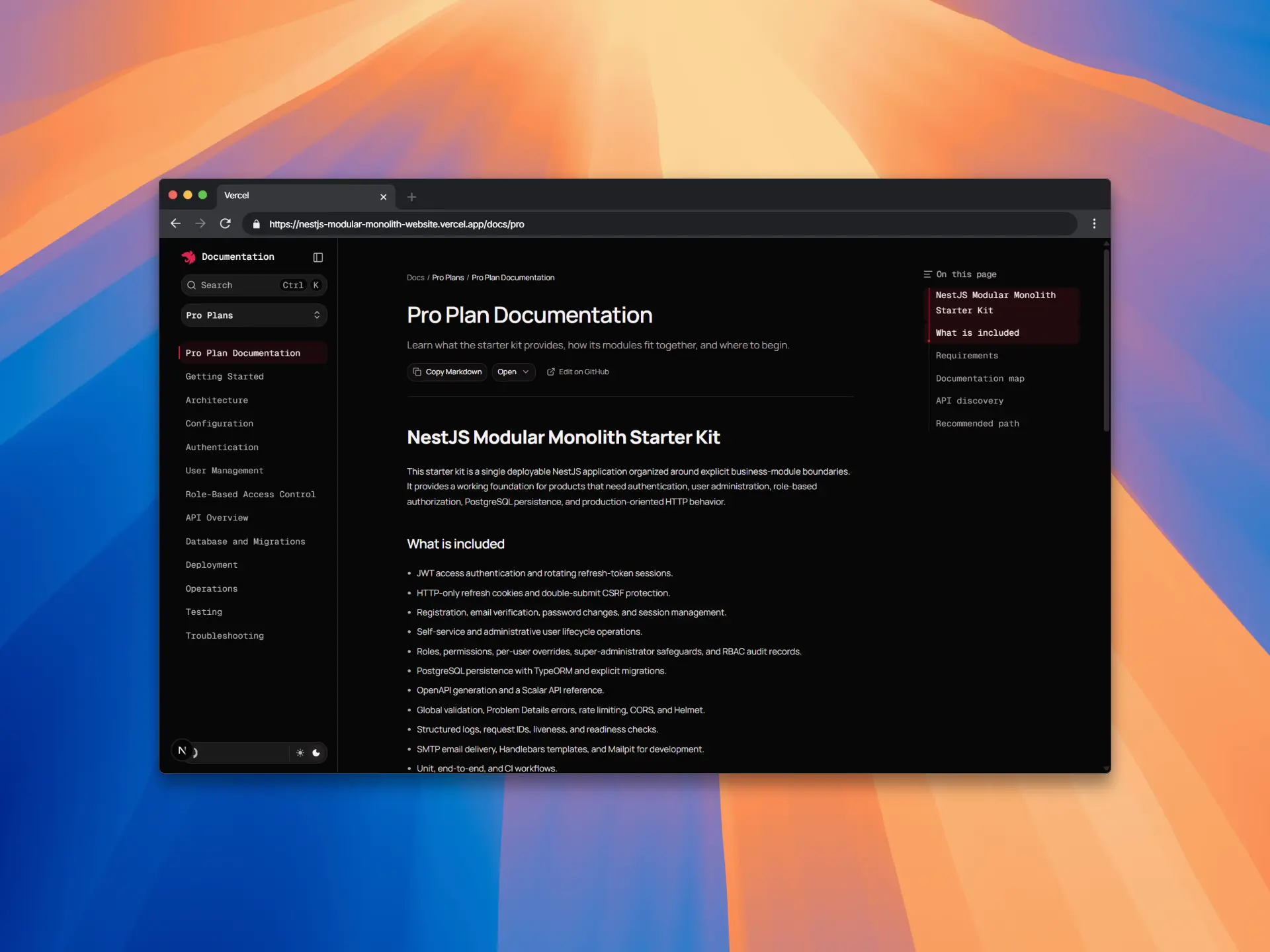Viewport: 1270px width, 952px height.
Task: Jump to Requirements section
Action: tap(966, 356)
